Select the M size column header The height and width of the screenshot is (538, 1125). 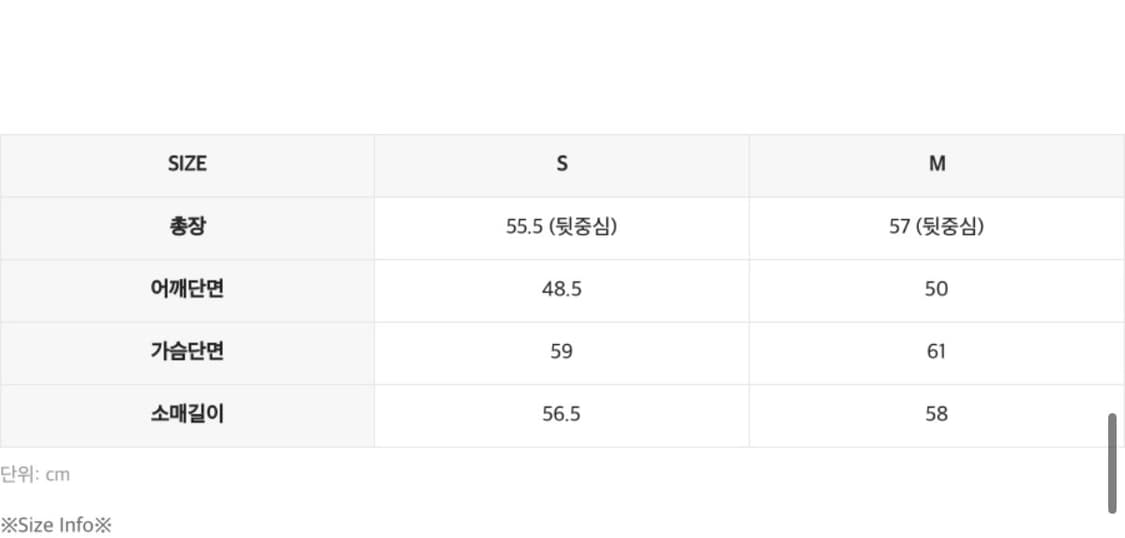coord(936,165)
